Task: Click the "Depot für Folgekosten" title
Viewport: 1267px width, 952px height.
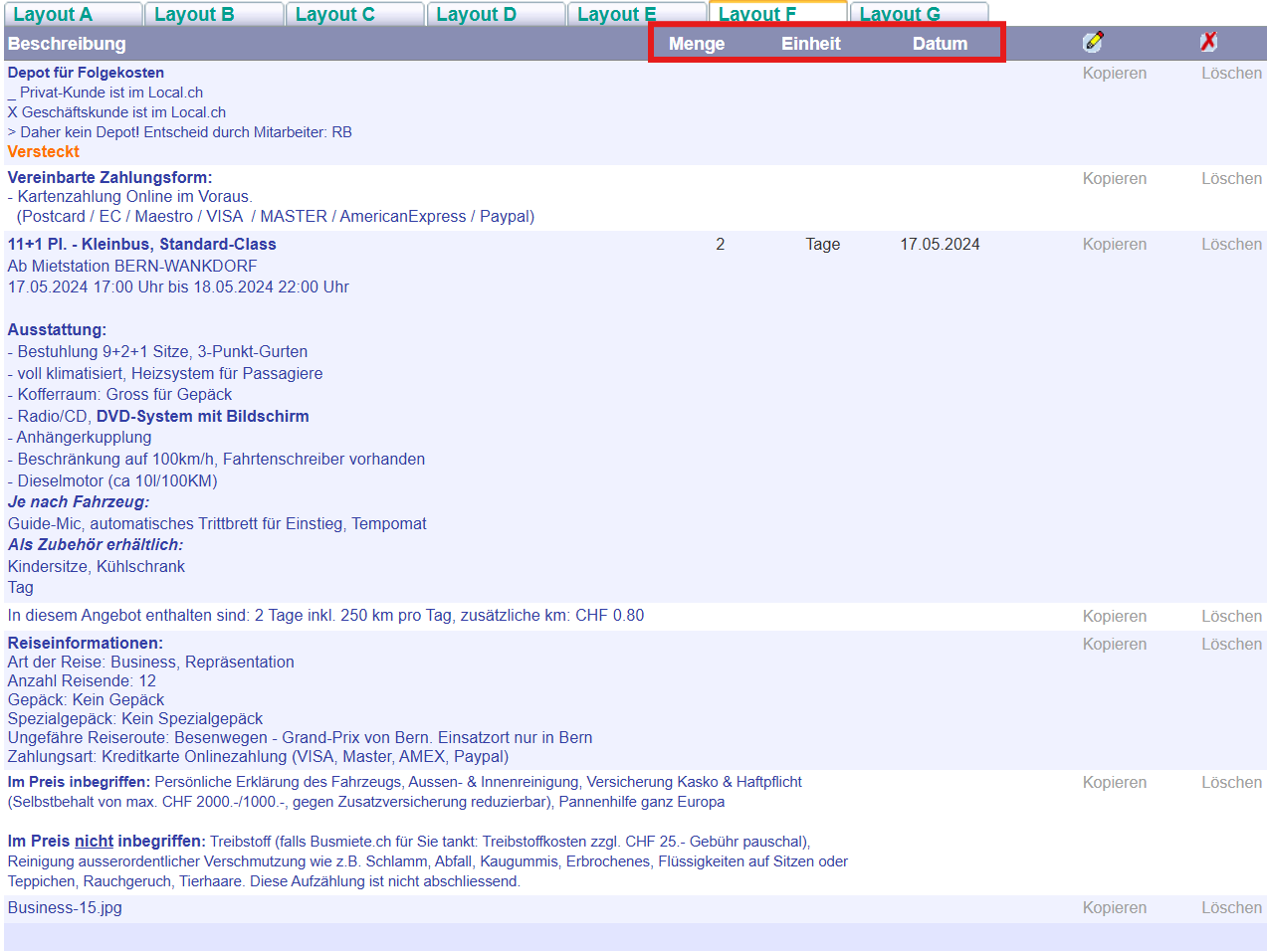Action: (86, 73)
